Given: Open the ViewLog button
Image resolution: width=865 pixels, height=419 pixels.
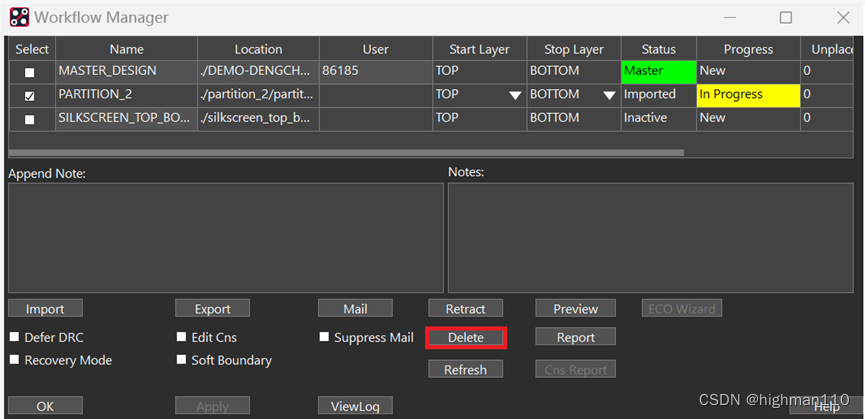Looking at the screenshot, I should coord(355,406).
